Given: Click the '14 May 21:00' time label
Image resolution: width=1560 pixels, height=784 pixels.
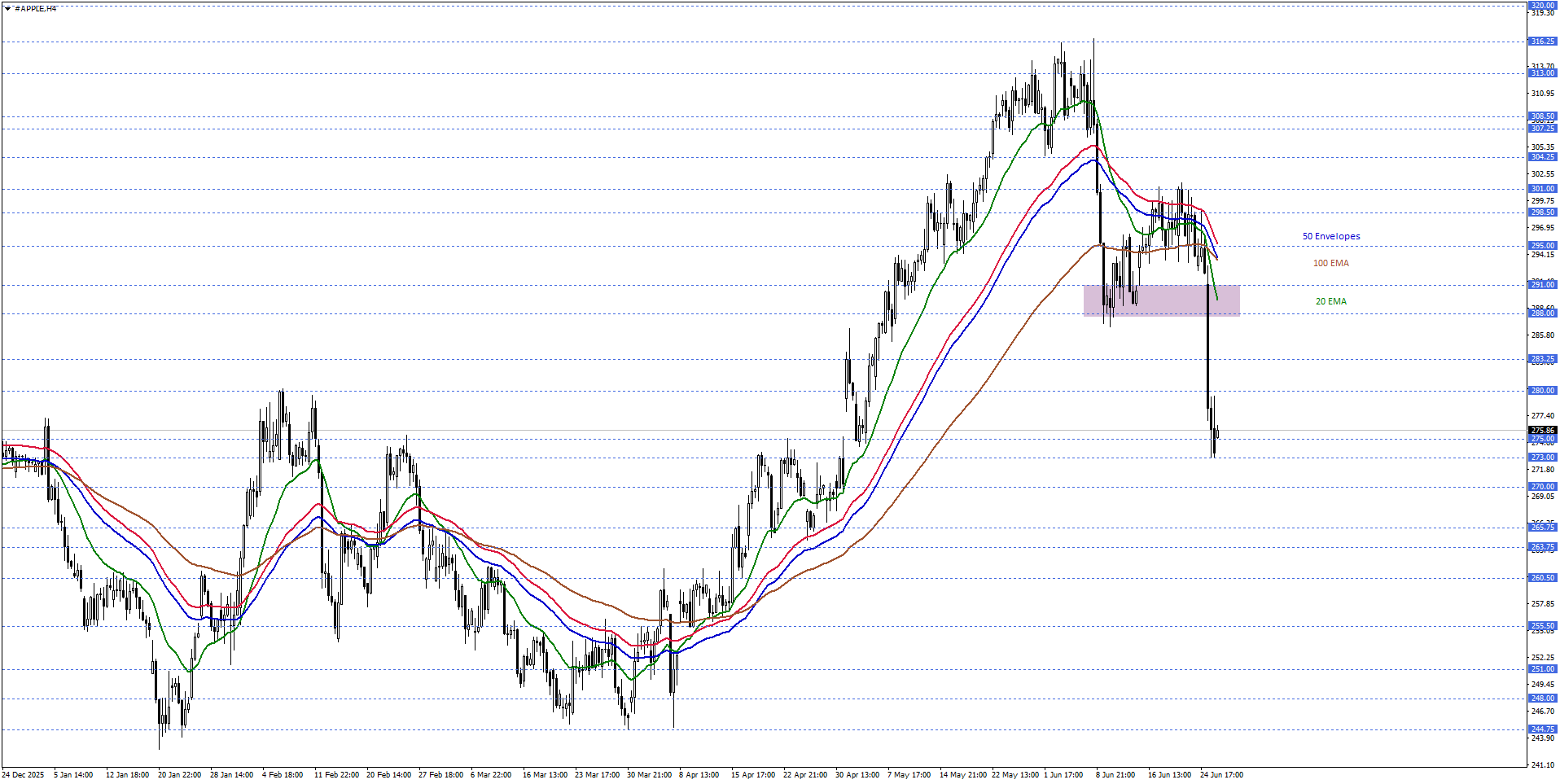Looking at the screenshot, I should point(963,775).
